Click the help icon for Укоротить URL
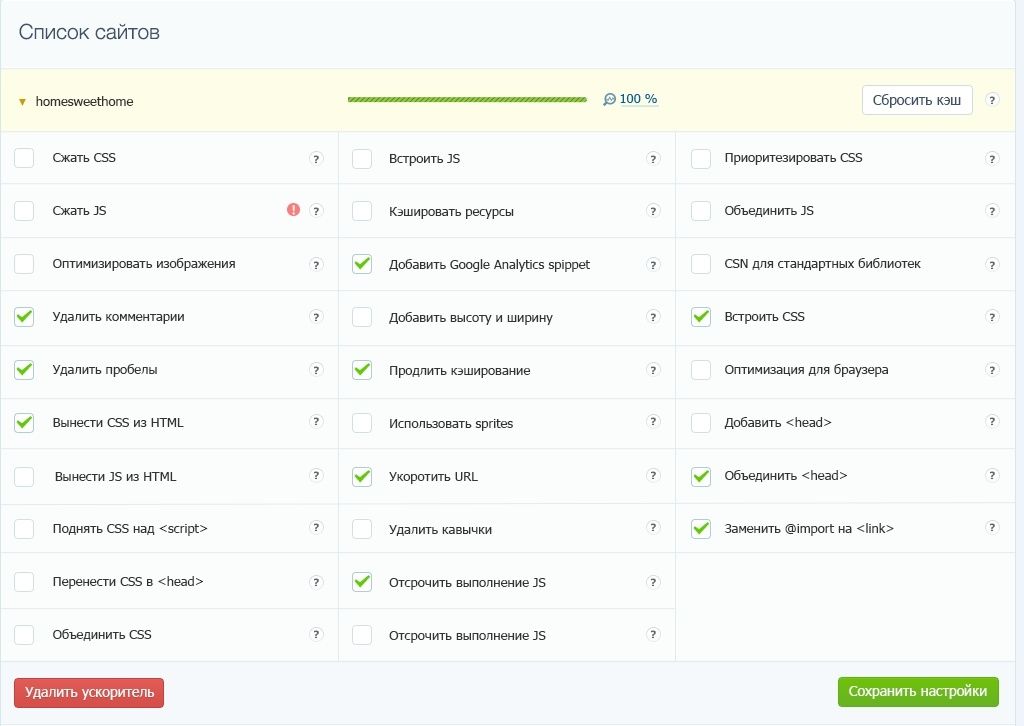The width and height of the screenshot is (1024, 726). point(653,476)
